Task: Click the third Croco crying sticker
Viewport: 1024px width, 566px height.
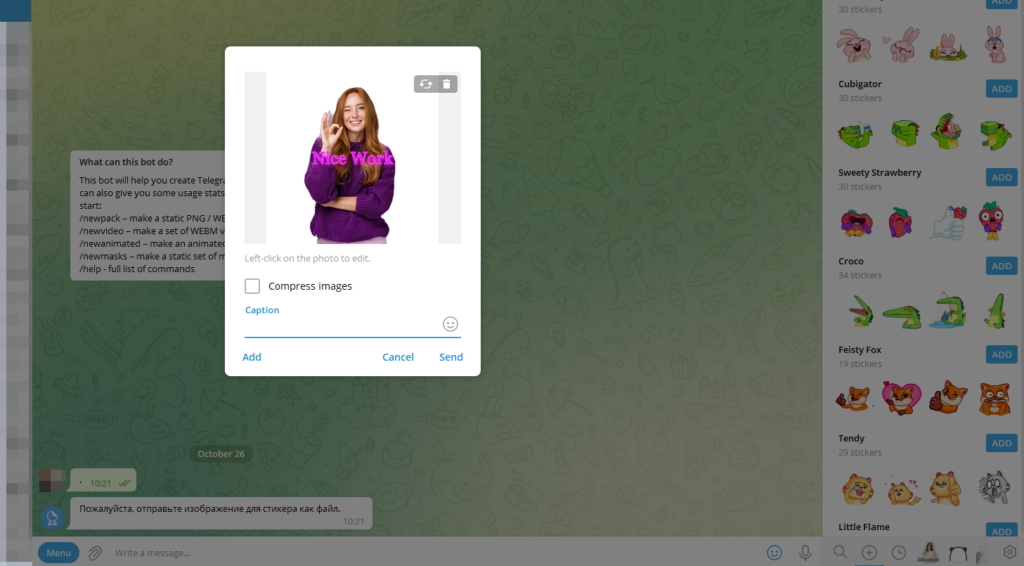Action: (948, 310)
